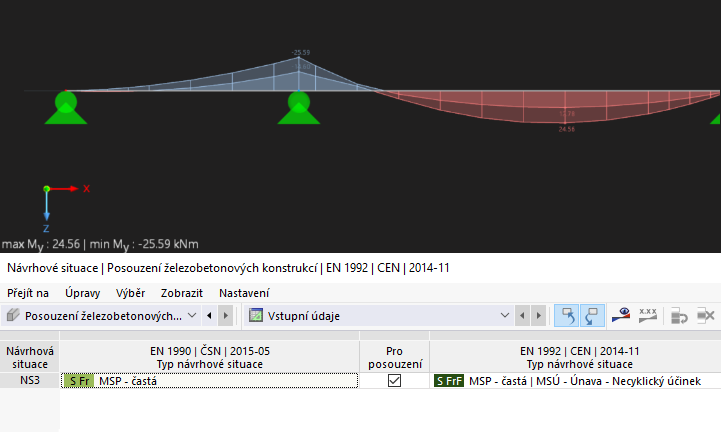Click the greyed replace rows icon
This screenshot has width=721, height=432.
679,316
